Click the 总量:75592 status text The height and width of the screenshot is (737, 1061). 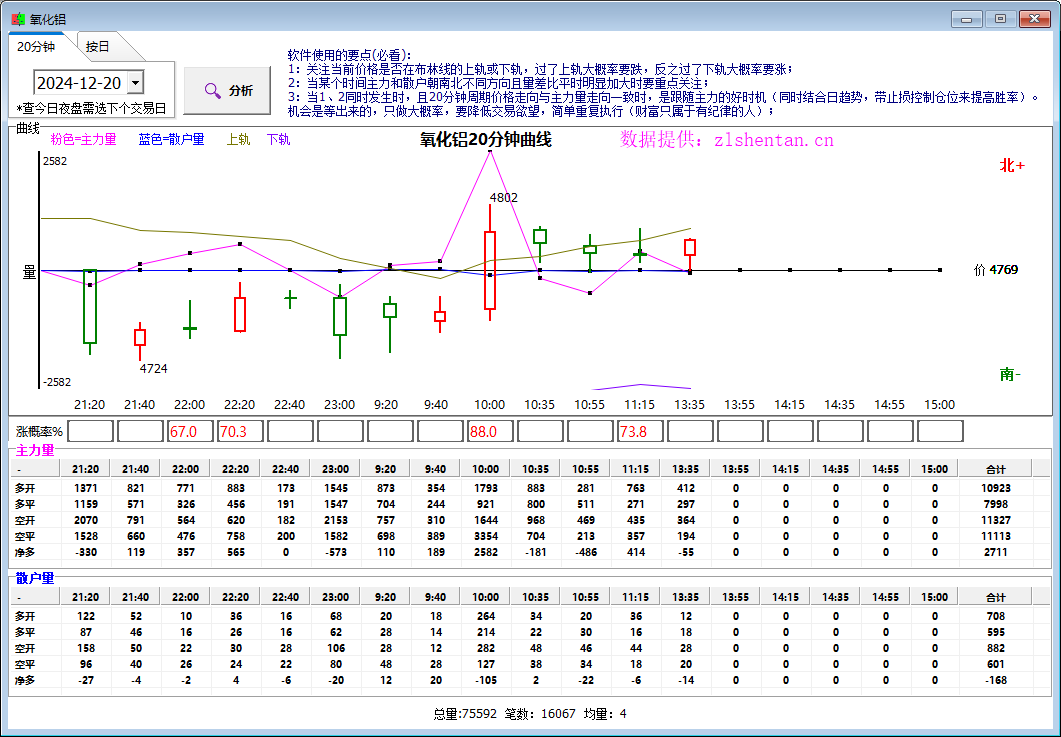[x=465, y=714]
